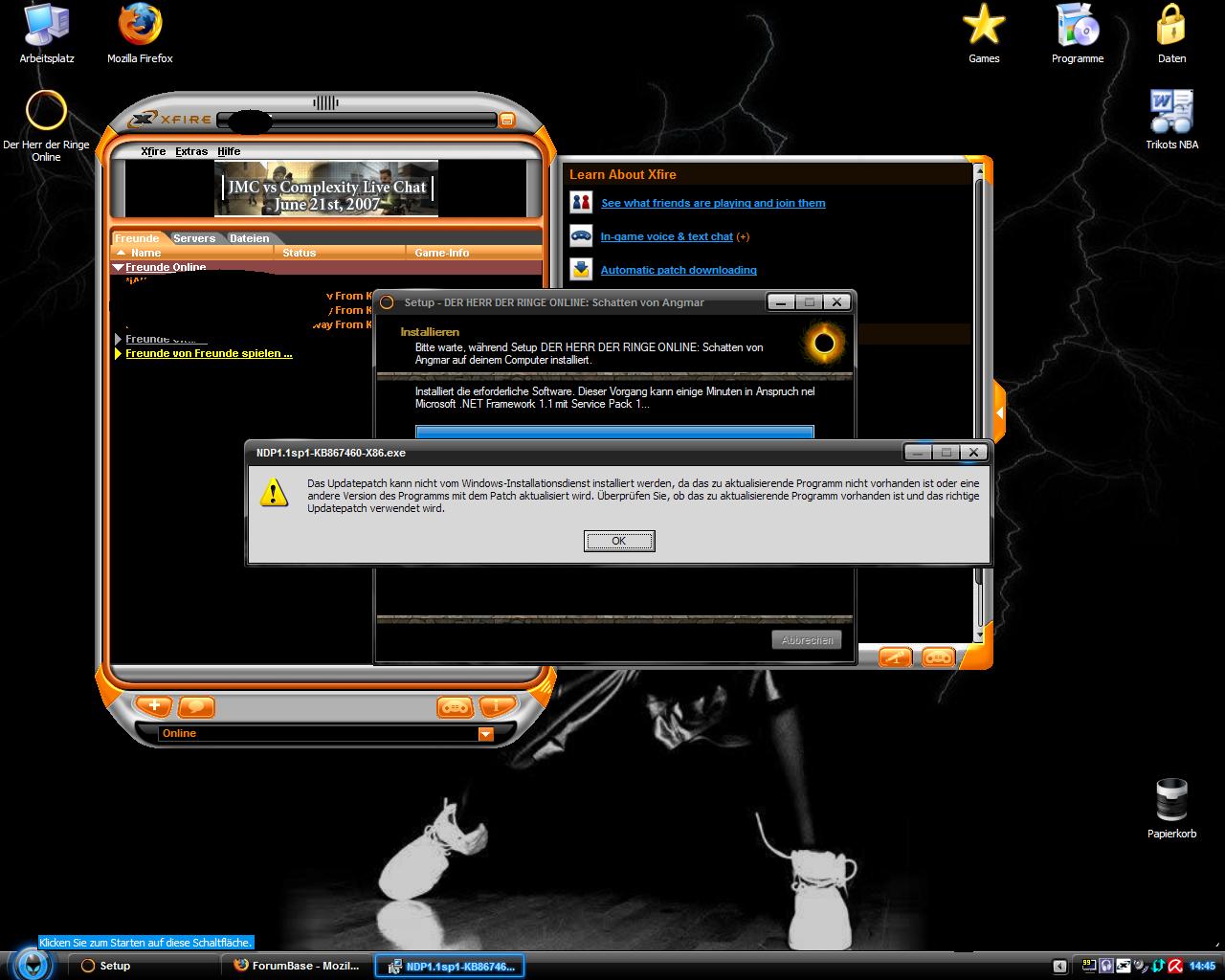Viewport: 1225px width, 980px height.
Task: Click the download arrow icon beside patch downloading
Action: click(x=581, y=269)
